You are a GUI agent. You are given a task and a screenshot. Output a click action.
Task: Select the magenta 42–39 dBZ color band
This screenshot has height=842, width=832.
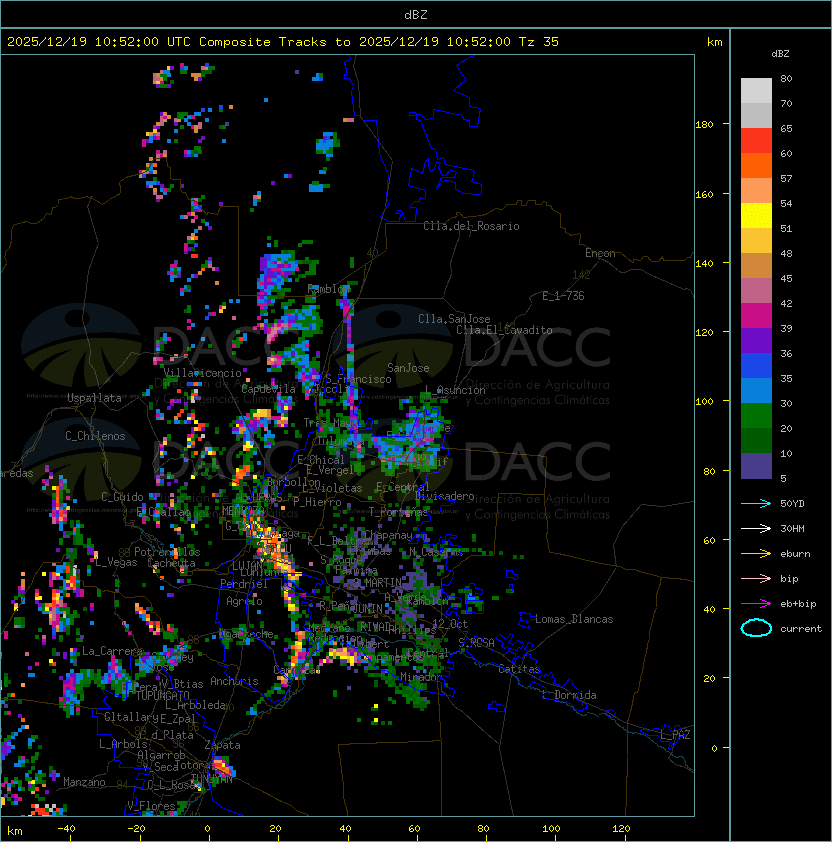pyautogui.click(x=756, y=316)
